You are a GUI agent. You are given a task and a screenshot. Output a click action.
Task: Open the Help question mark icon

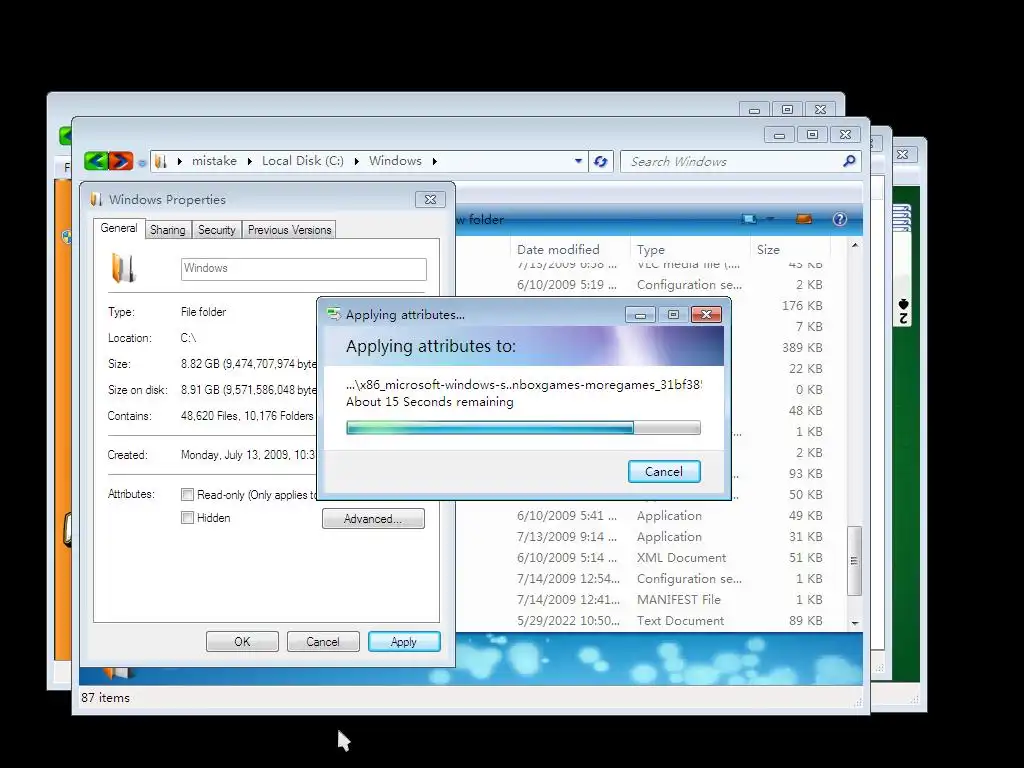pos(840,219)
